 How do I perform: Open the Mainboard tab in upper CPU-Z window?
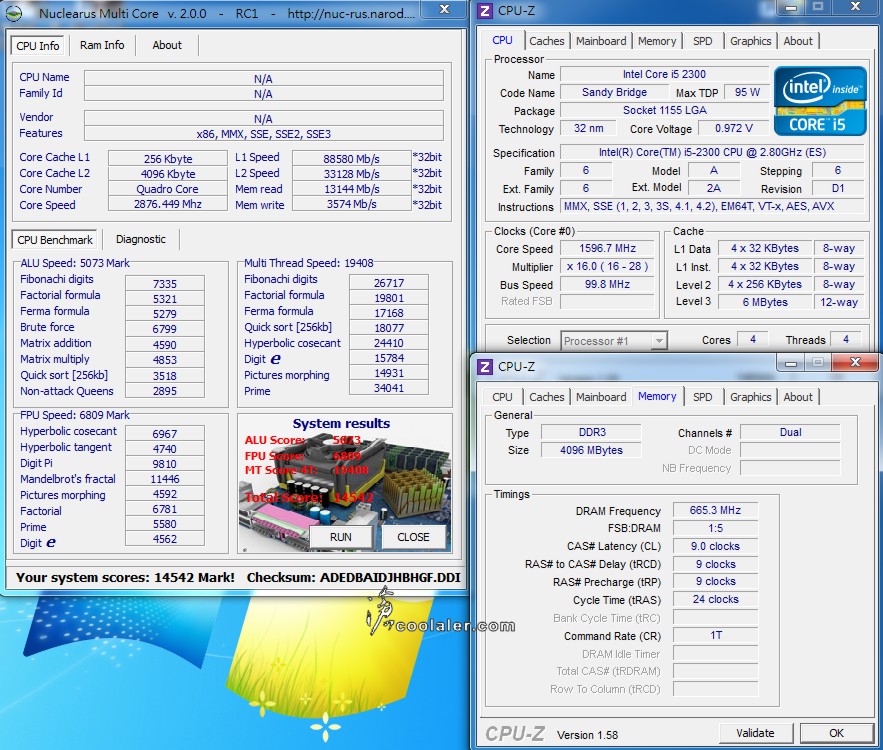pyautogui.click(x=601, y=41)
